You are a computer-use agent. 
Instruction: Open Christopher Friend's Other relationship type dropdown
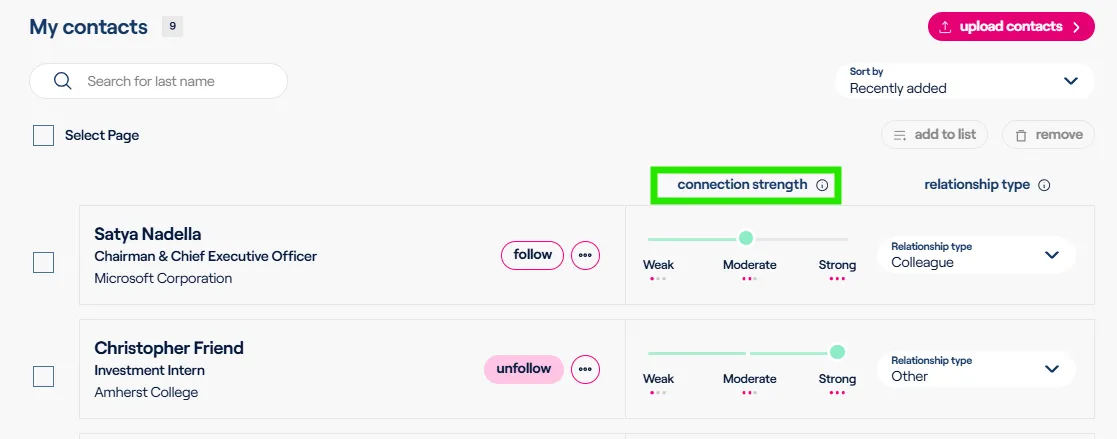976,369
